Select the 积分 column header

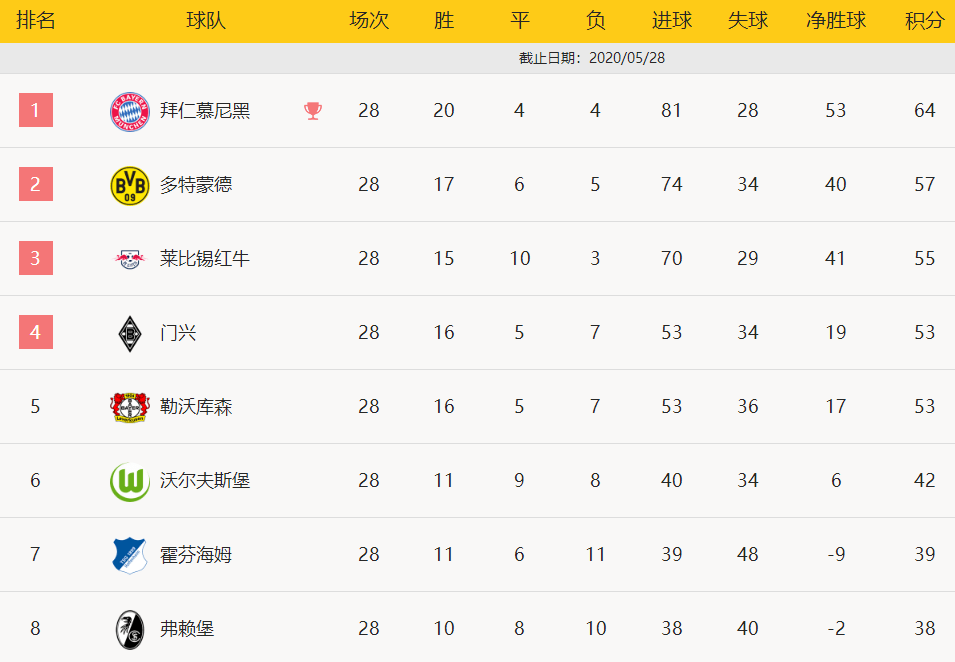pyautogui.click(x=924, y=21)
